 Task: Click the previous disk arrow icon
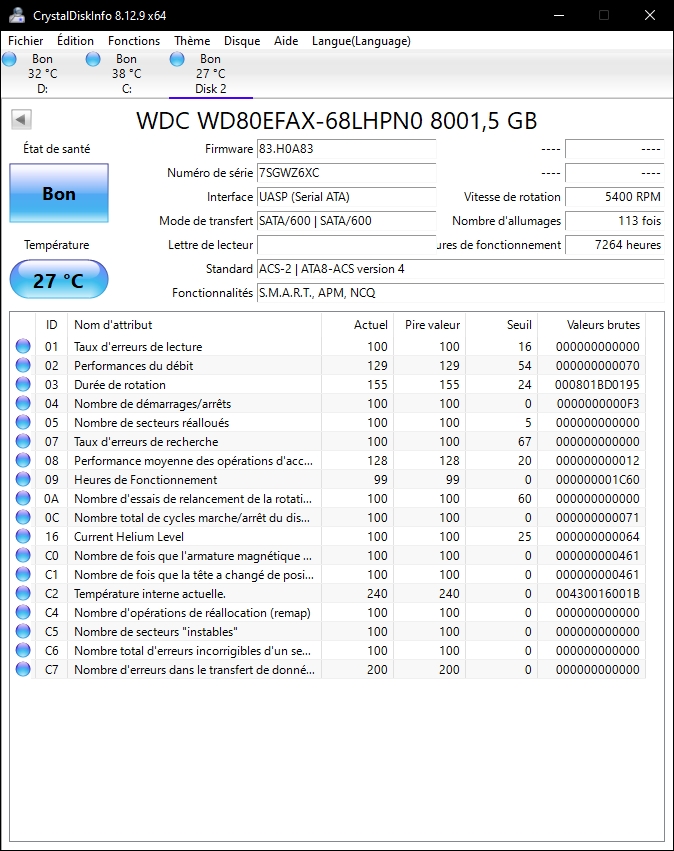20,120
